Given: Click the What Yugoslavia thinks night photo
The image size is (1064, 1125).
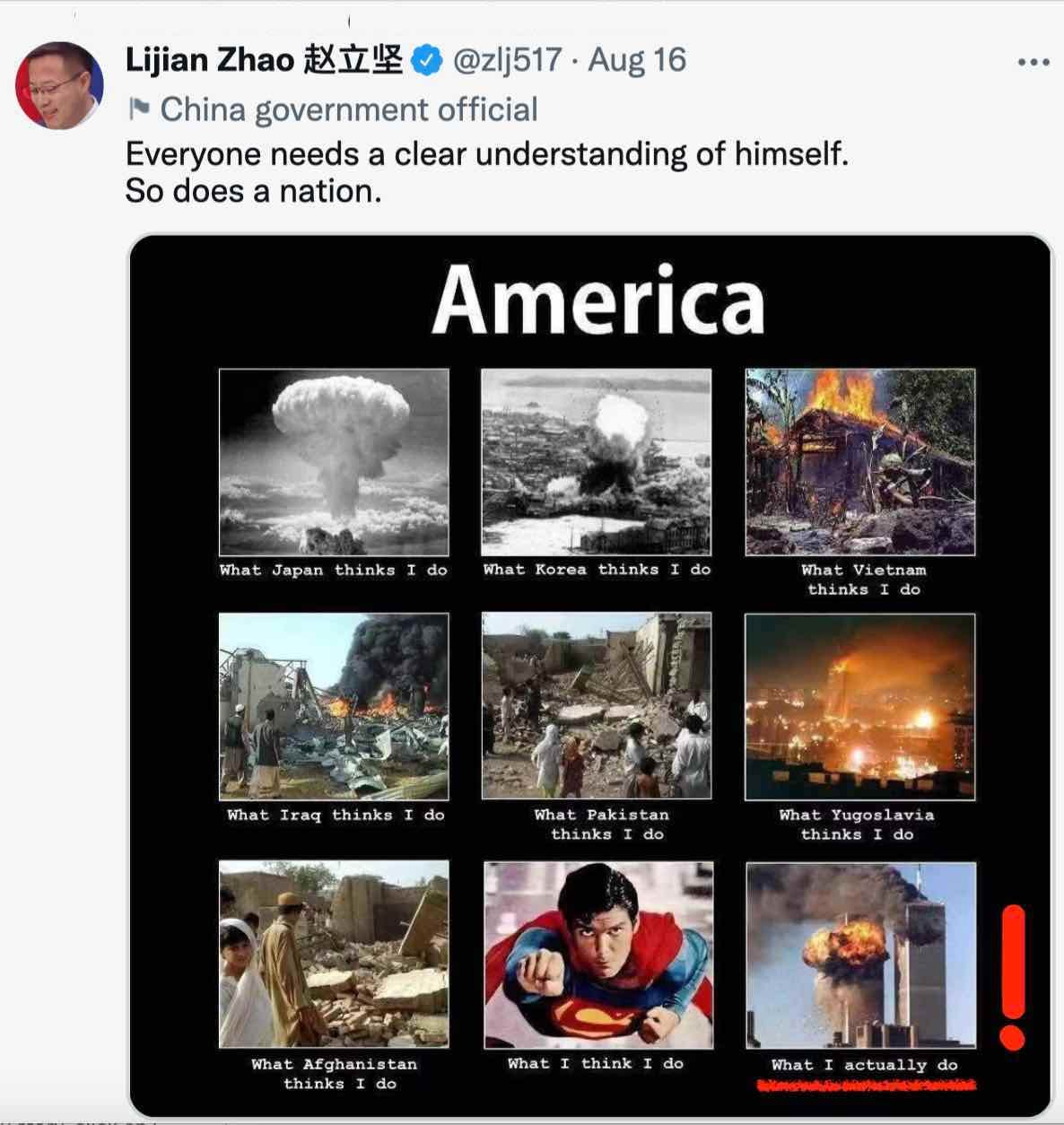Looking at the screenshot, I should tap(860, 707).
